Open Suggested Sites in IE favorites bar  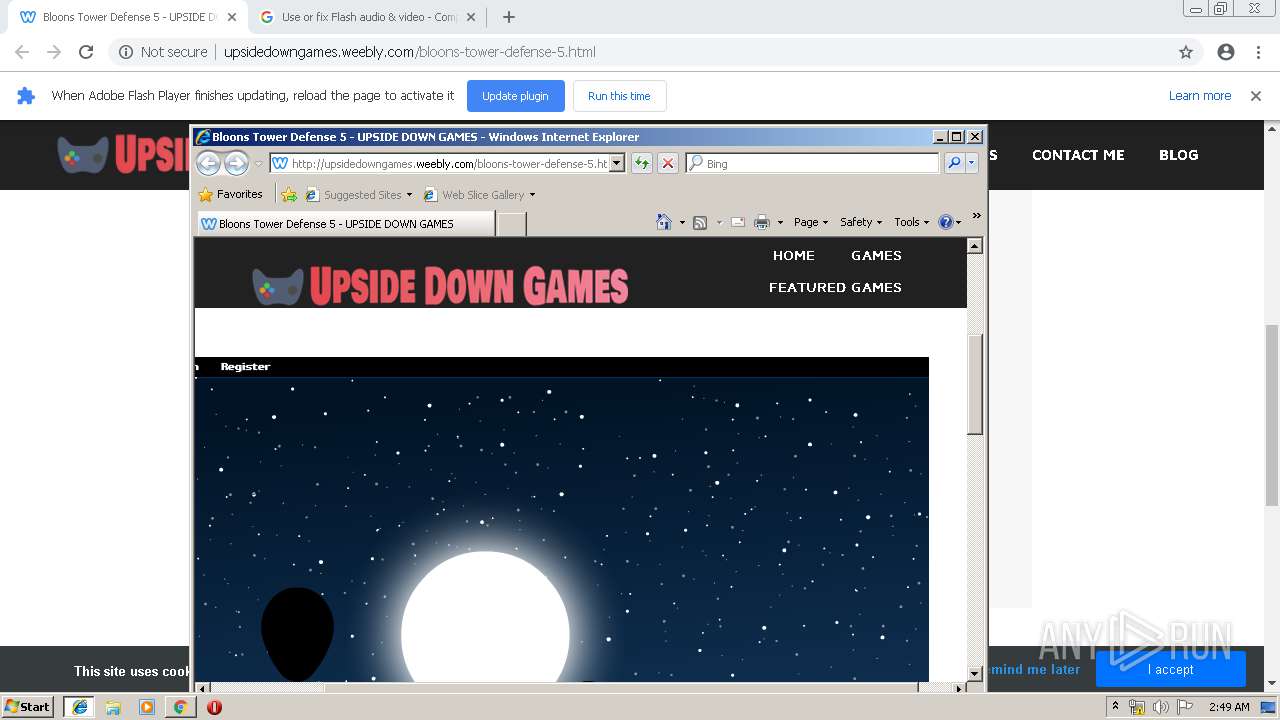(359, 195)
